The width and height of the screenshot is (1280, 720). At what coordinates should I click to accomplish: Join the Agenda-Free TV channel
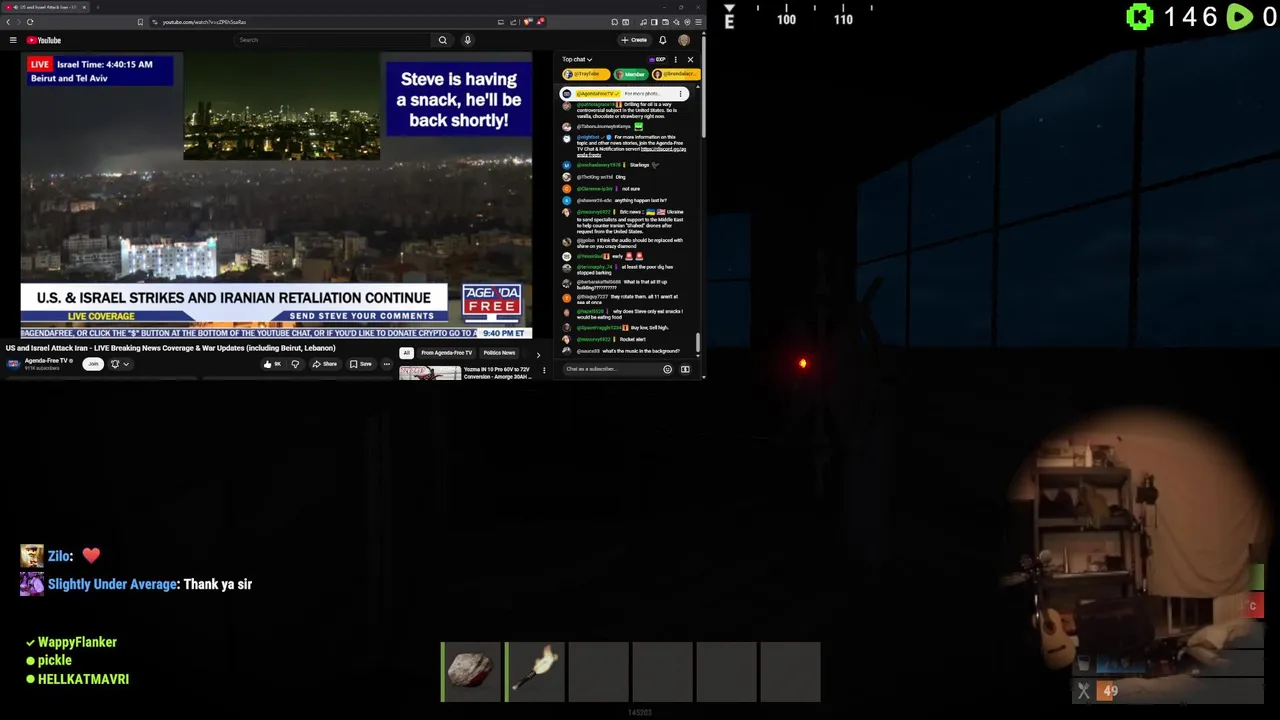pos(93,364)
